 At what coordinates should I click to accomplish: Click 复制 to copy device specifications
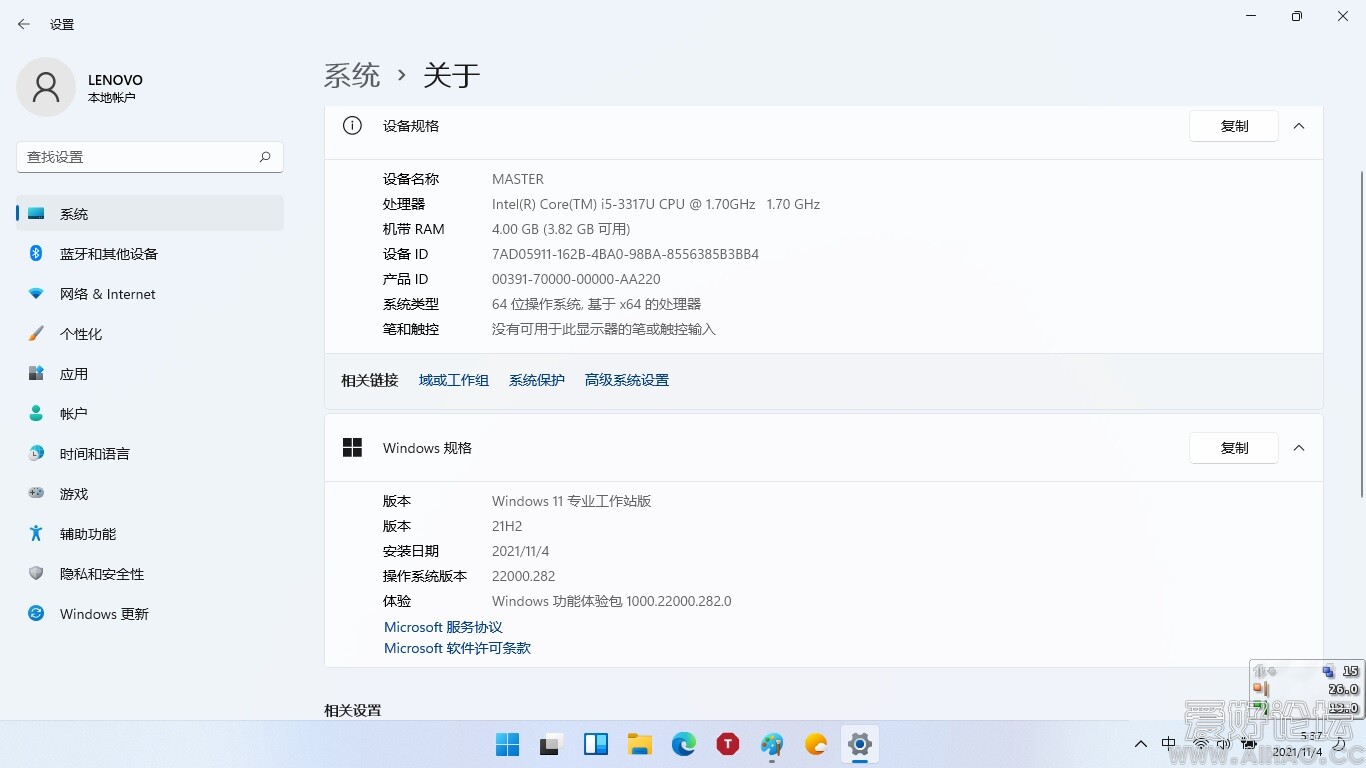pos(1234,125)
